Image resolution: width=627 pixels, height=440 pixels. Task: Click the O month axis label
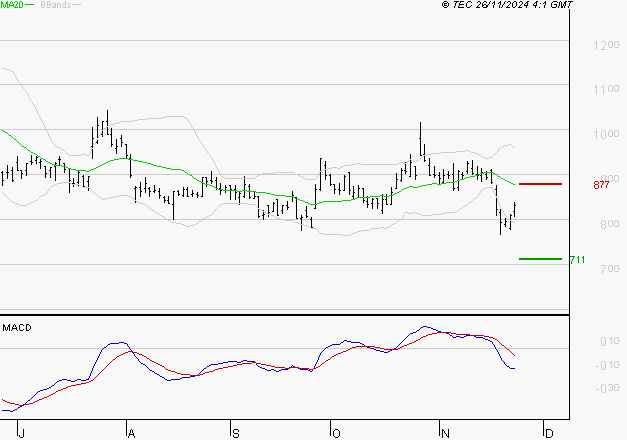(x=336, y=434)
